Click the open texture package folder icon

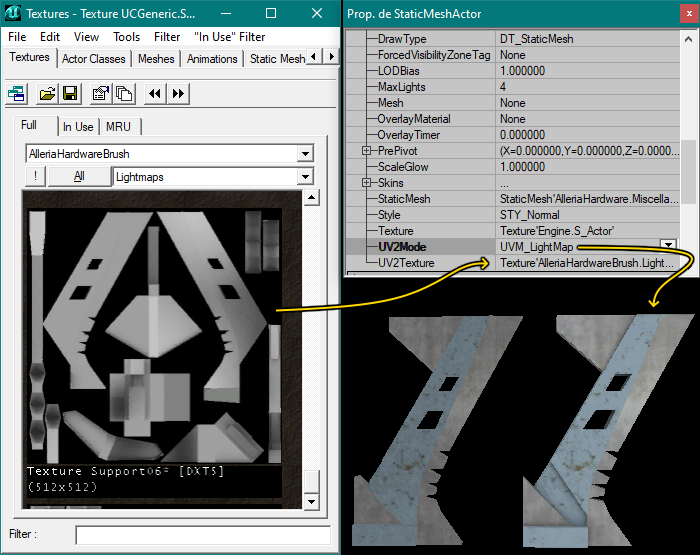(x=47, y=93)
